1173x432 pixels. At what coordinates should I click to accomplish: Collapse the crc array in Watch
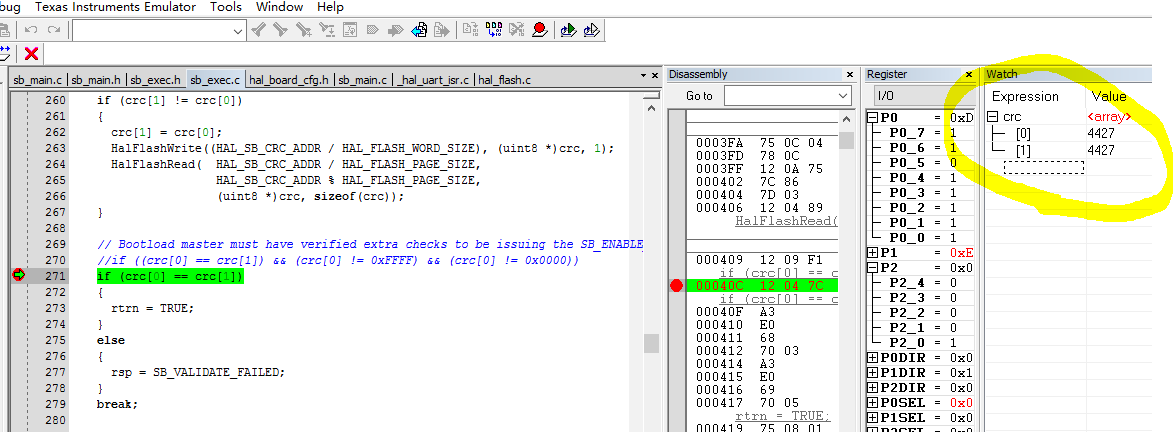click(993, 117)
